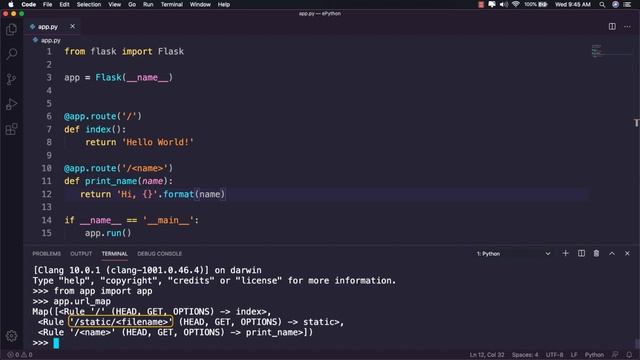Click the volume icon in menu bar
640x360 pixels.
point(504,4)
